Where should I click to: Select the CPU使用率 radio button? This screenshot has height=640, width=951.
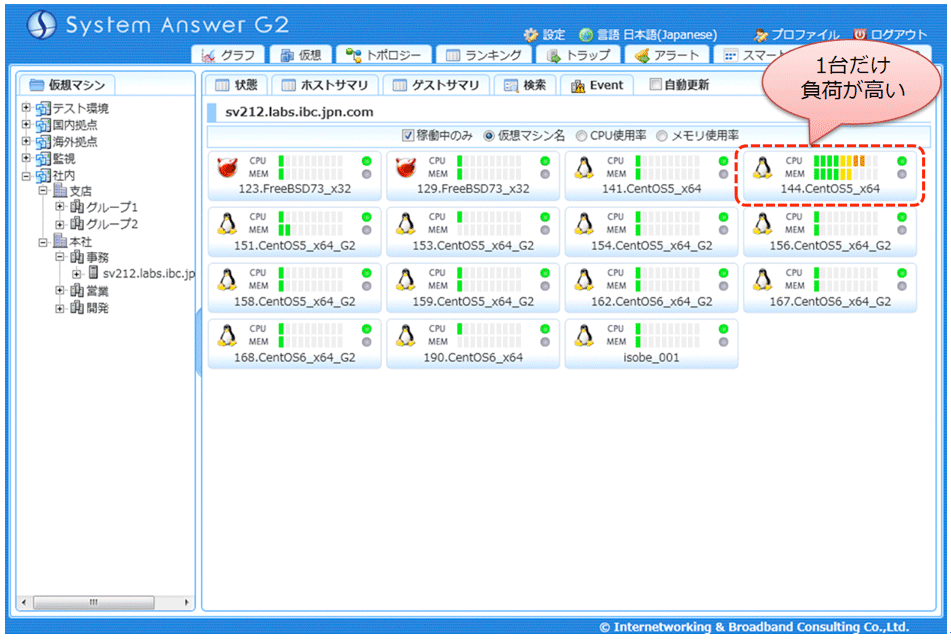pyautogui.click(x=581, y=136)
